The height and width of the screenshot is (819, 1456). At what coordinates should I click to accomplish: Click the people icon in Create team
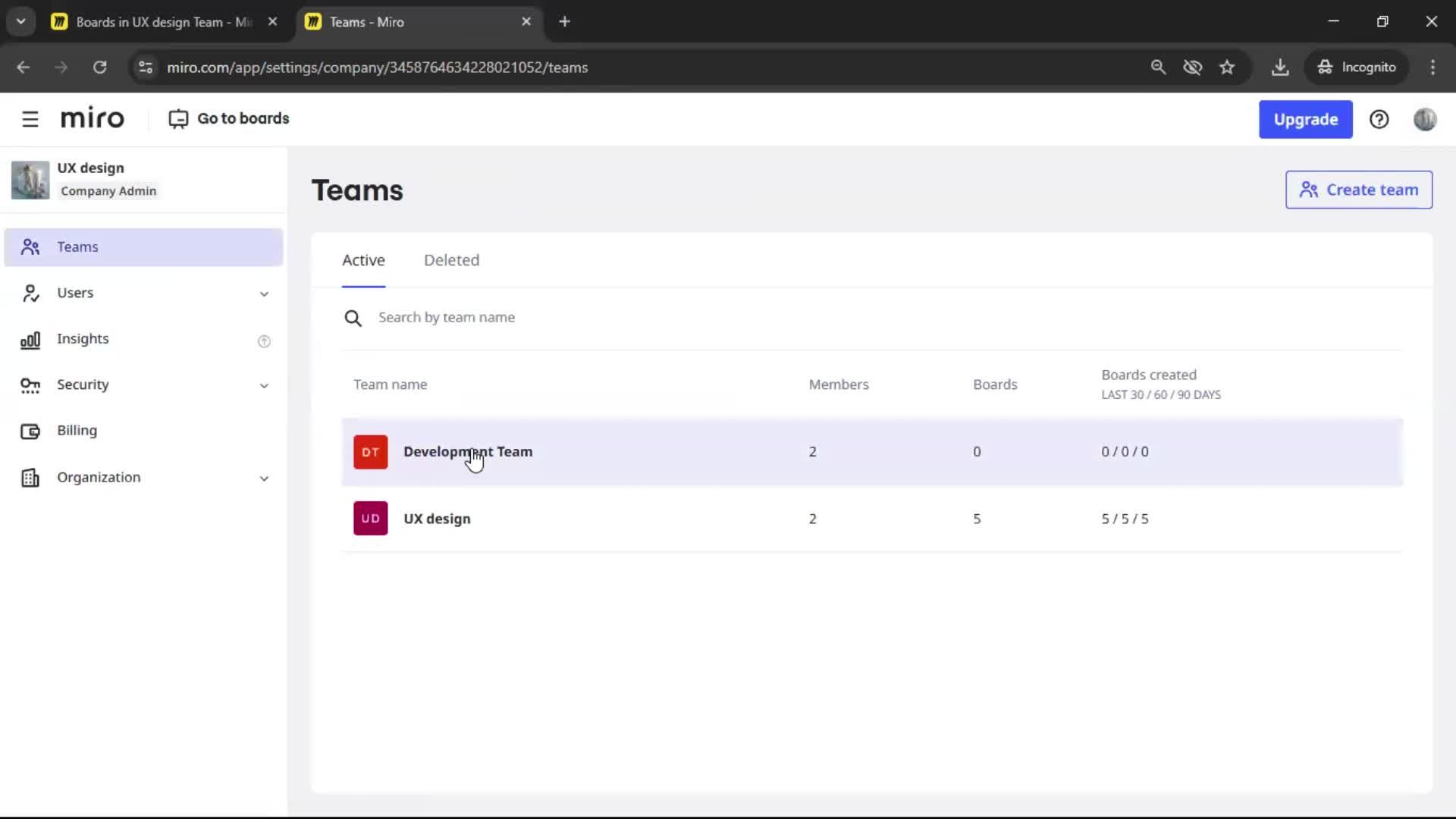tap(1308, 190)
